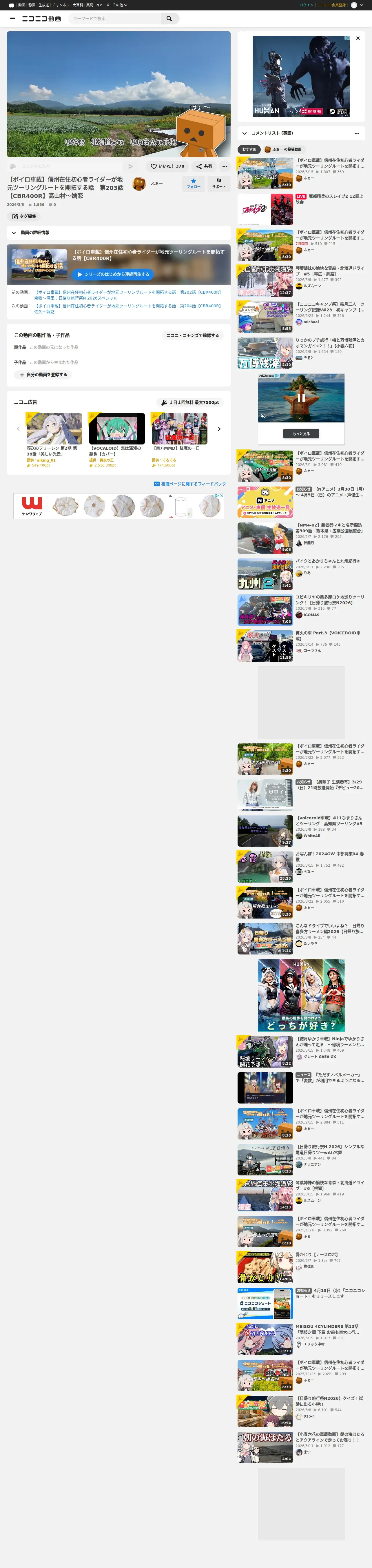372x1568 pixels.
Task: Close the HUMAN advertisement with X
Action: [x=358, y=38]
